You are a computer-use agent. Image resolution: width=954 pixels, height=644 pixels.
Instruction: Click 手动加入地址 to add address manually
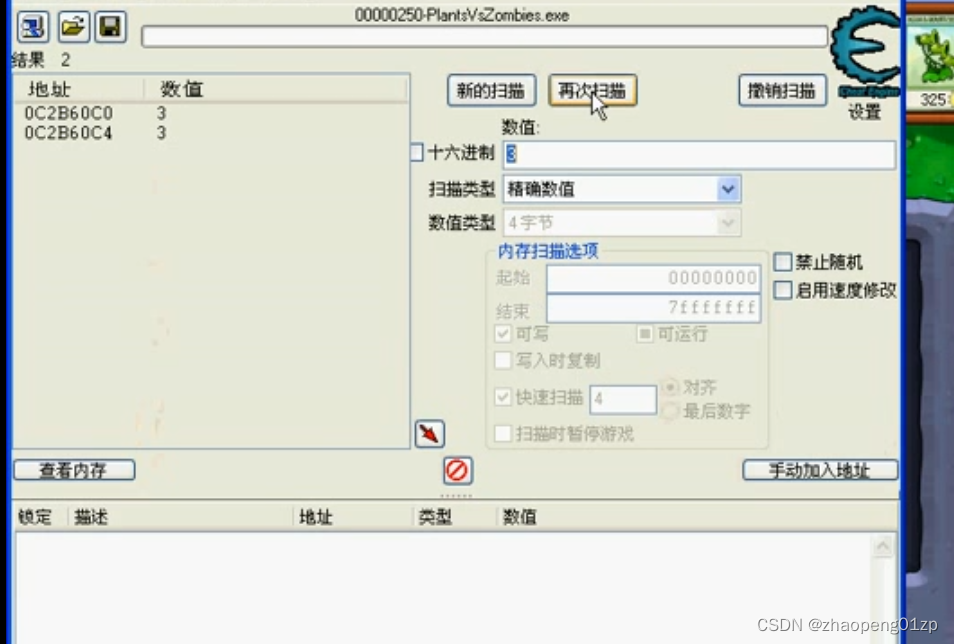tap(820, 469)
